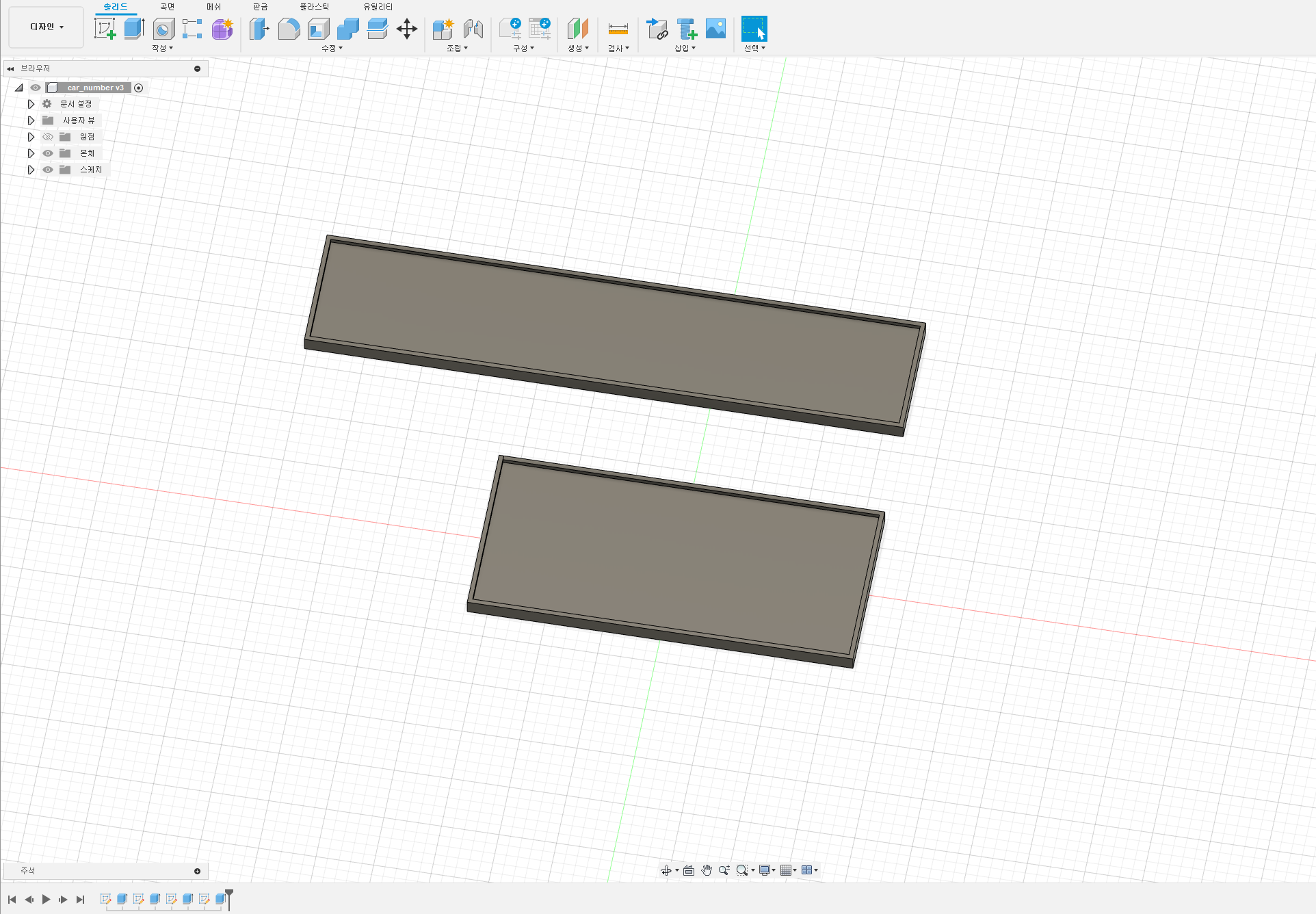
Task: Toggle visibility of 원점 folder
Action: pyautogui.click(x=48, y=137)
